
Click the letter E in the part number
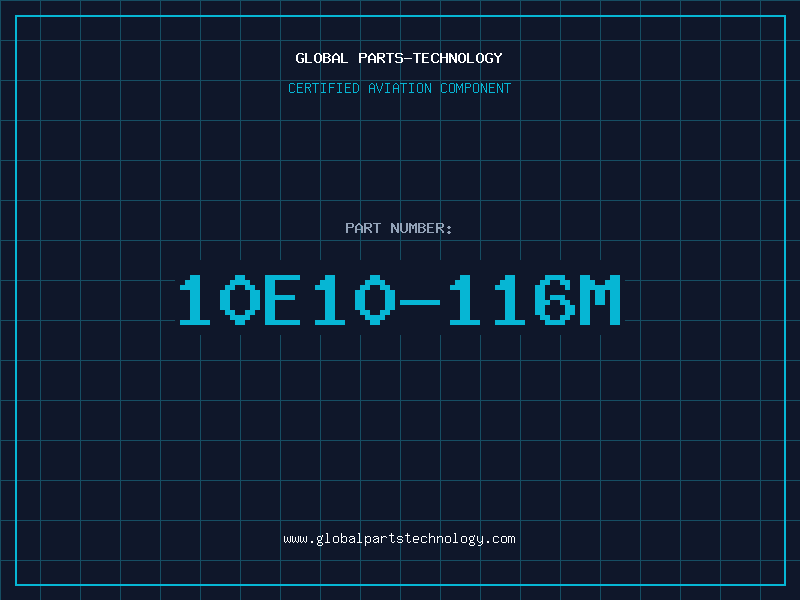pos(282,299)
